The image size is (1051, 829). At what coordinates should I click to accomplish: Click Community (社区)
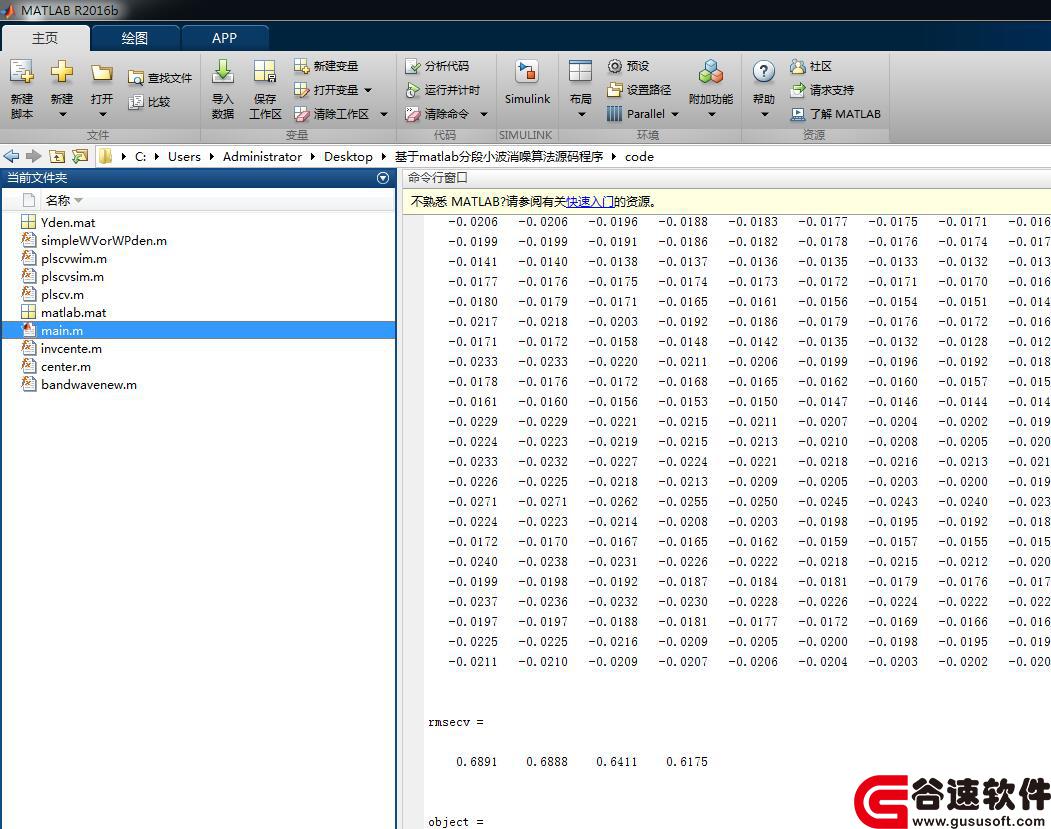(x=810, y=66)
